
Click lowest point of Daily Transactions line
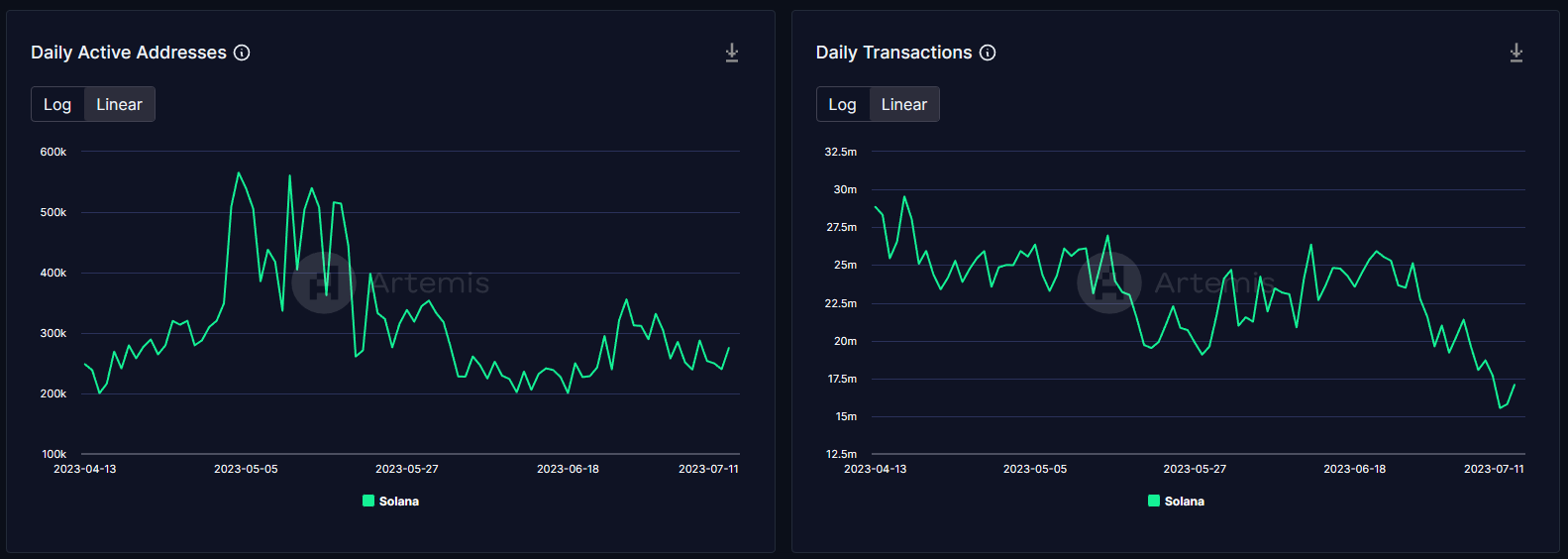[x=1501, y=407]
